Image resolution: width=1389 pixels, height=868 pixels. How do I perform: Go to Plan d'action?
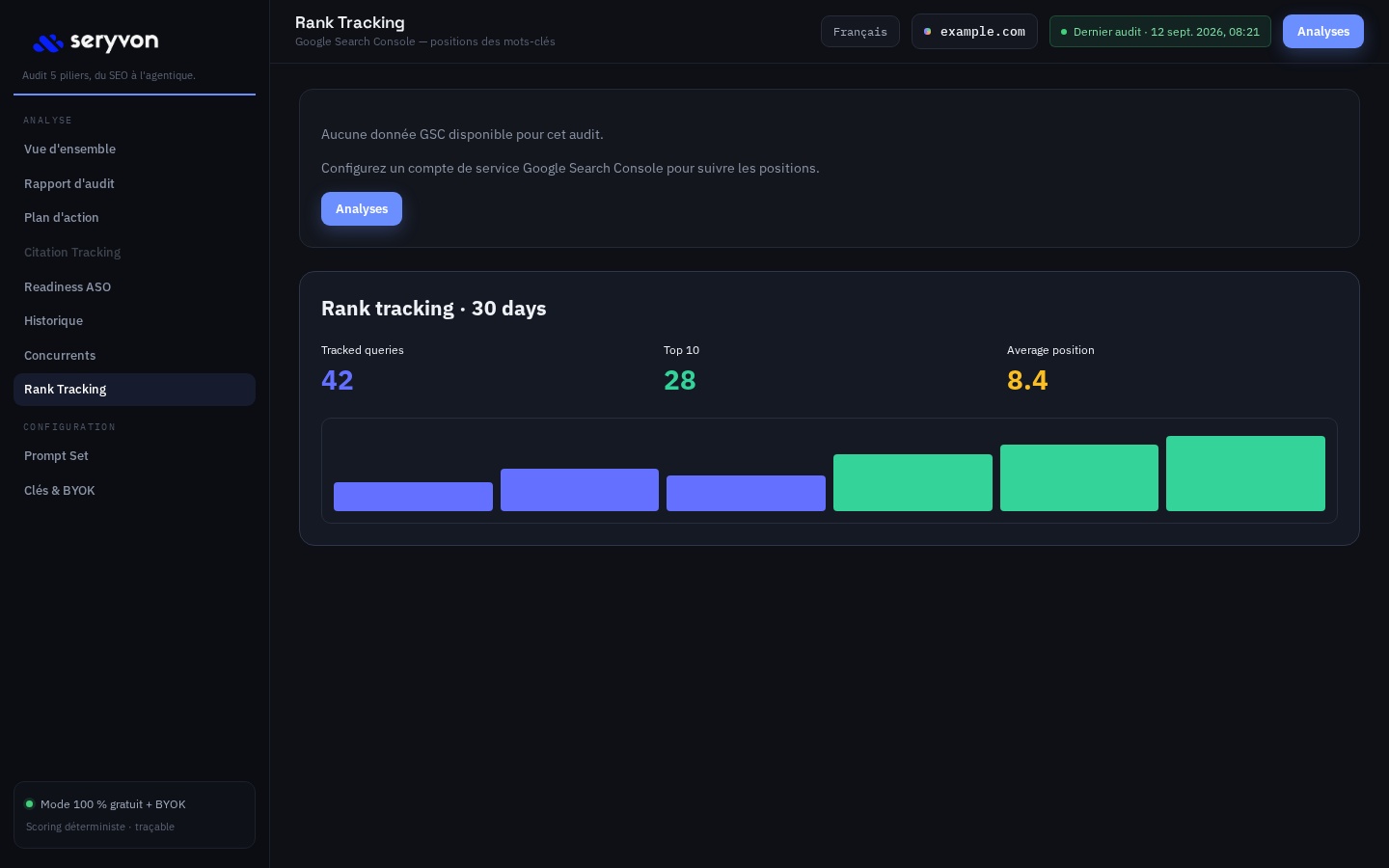pos(134,218)
